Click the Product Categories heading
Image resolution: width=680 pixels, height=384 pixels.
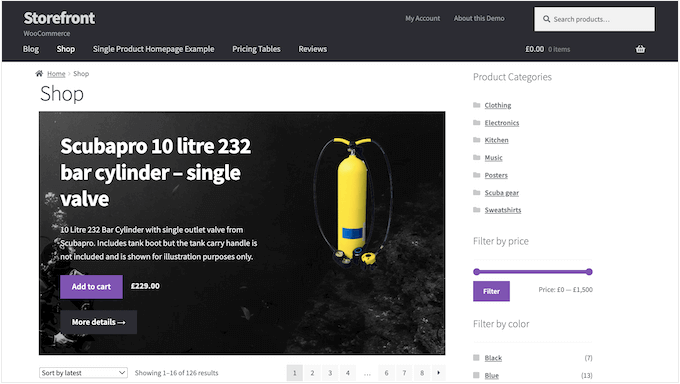pos(512,77)
